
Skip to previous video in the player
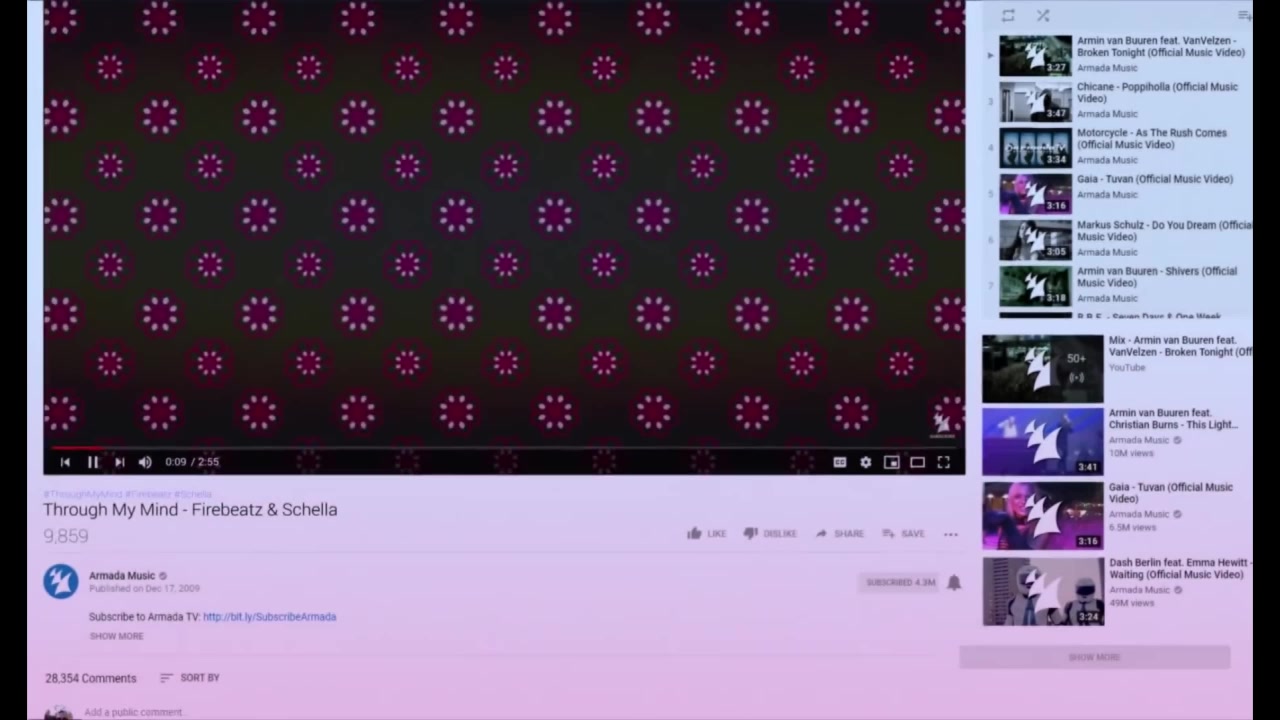65,462
